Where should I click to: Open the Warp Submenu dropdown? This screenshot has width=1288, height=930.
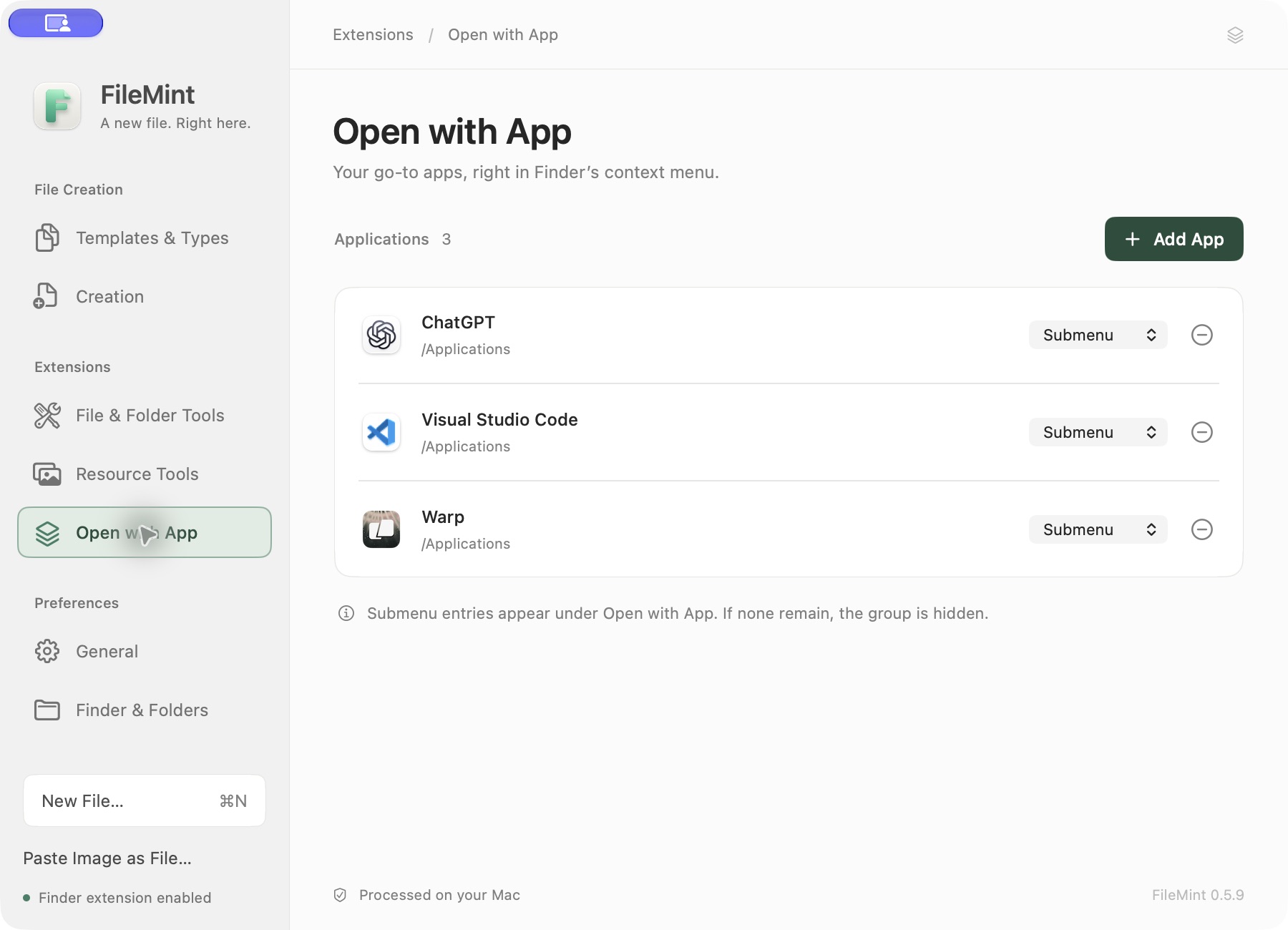click(x=1098, y=529)
